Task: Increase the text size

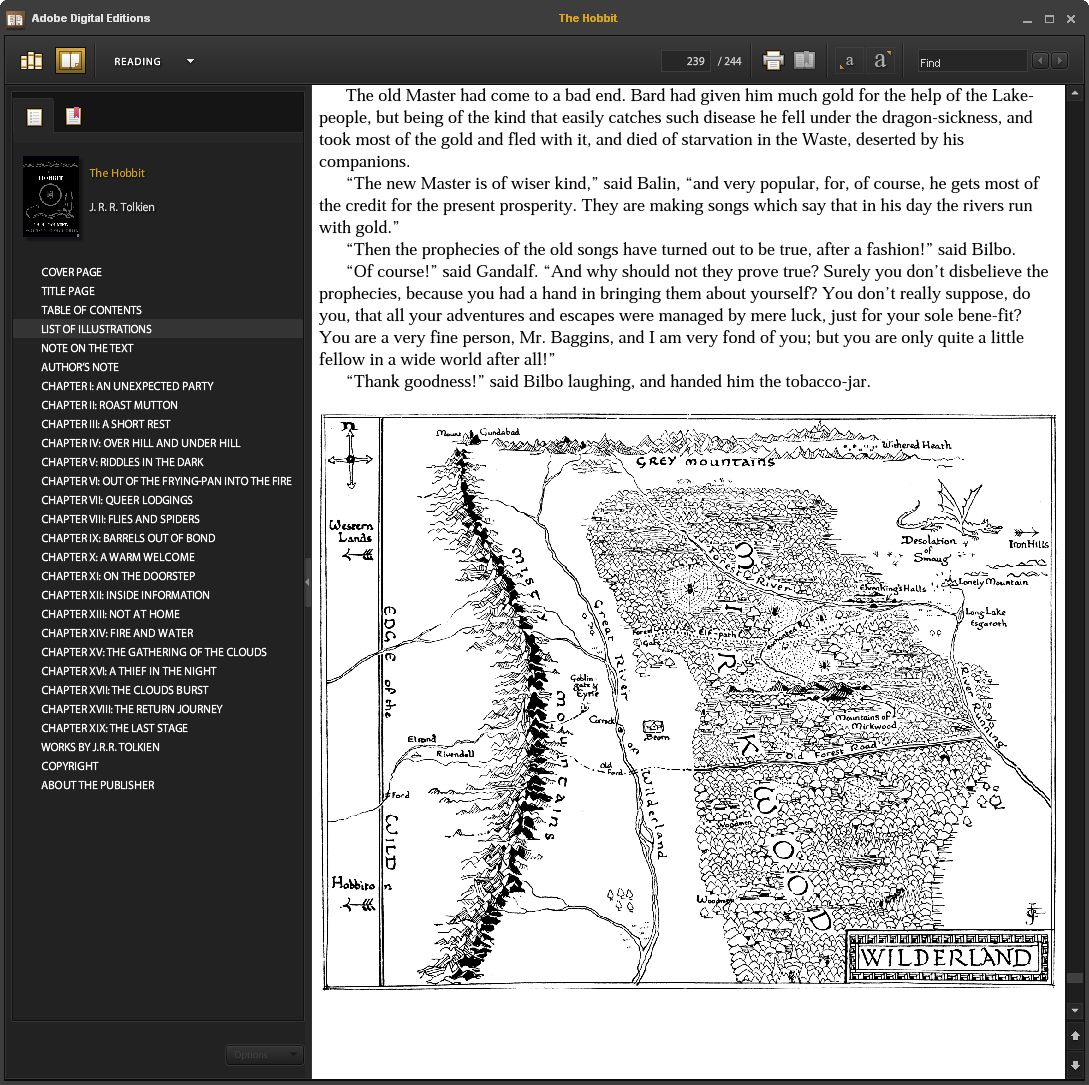Action: tap(880, 61)
